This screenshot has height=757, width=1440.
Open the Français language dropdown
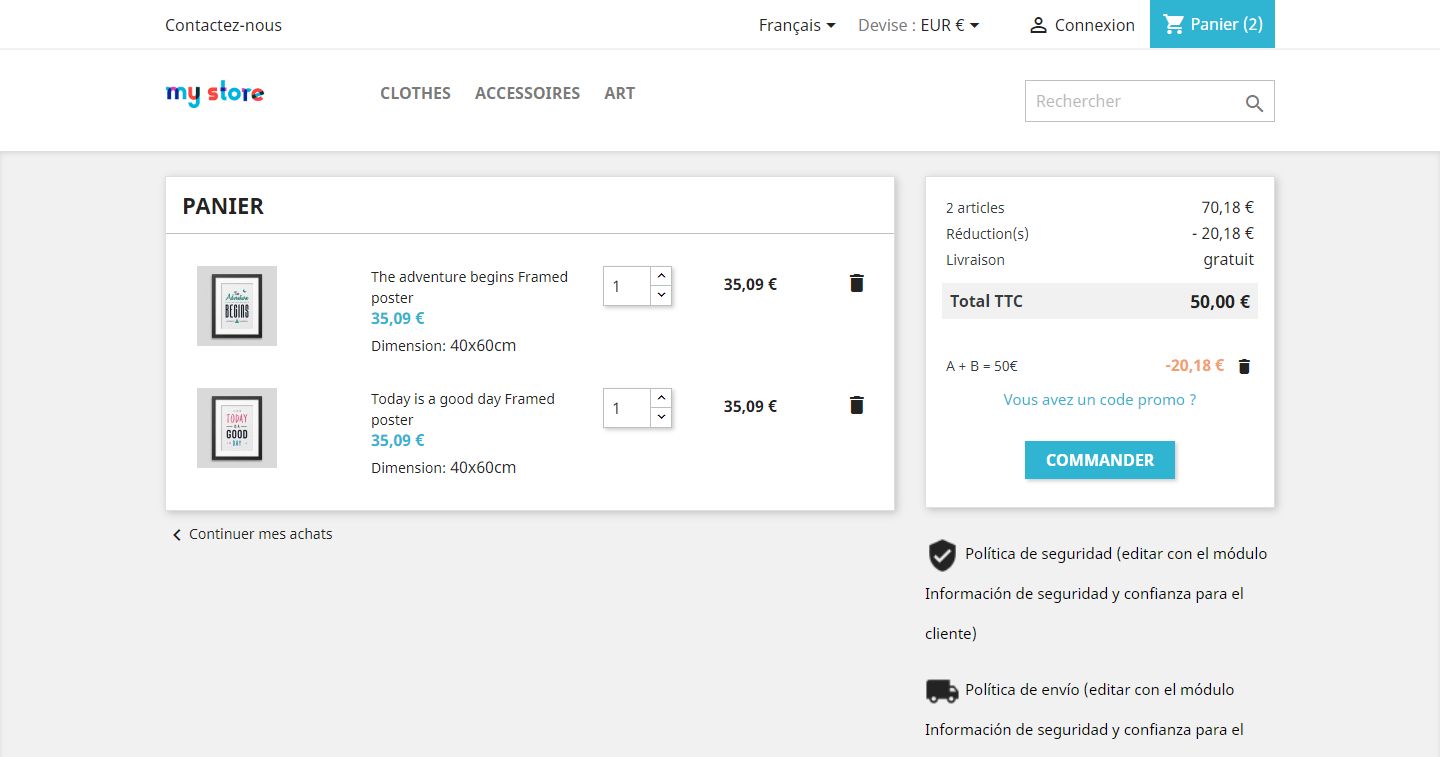797,25
